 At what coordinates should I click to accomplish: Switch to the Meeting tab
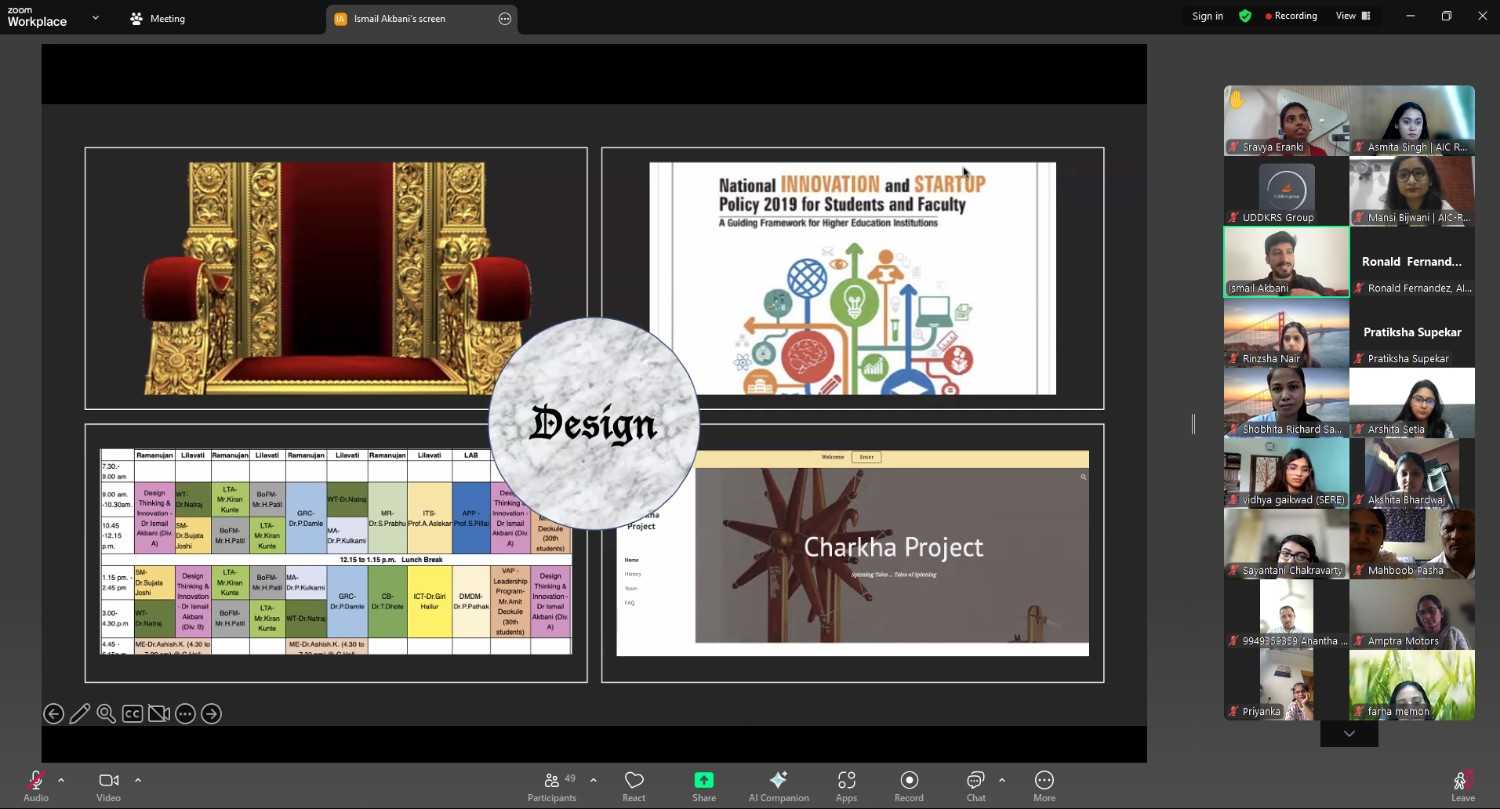click(158, 19)
